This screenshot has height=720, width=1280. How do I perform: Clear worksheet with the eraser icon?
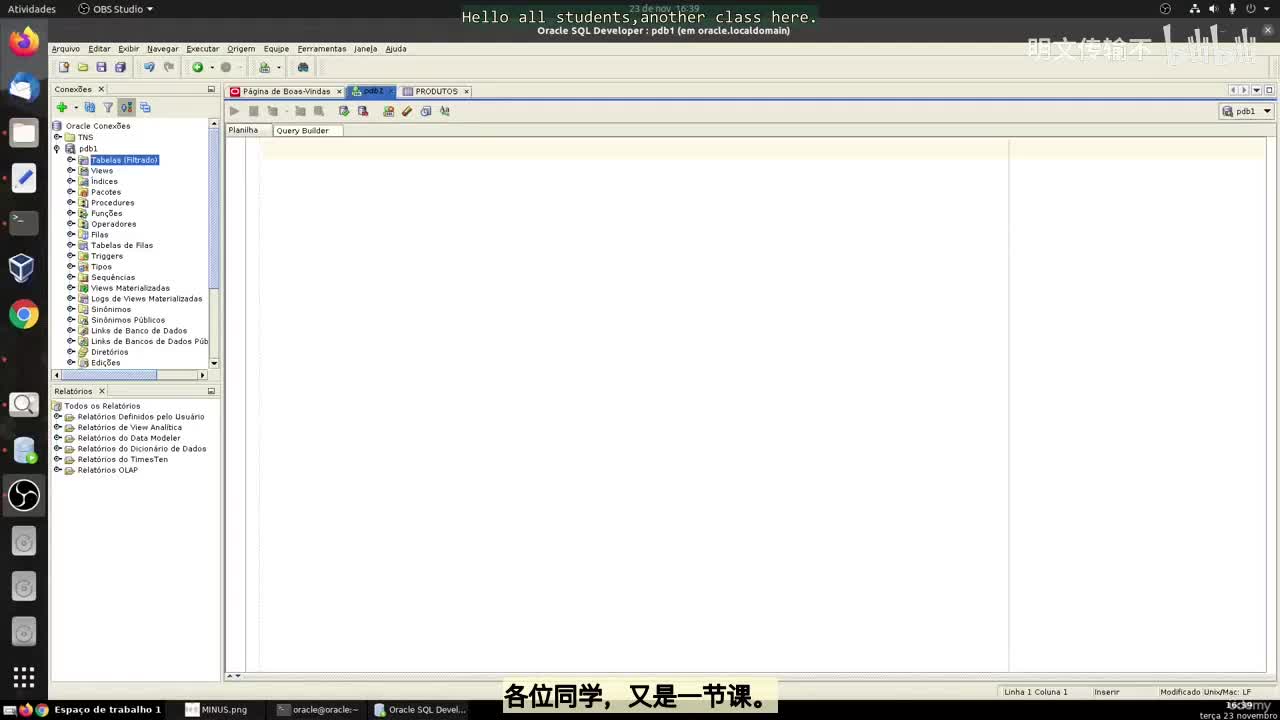407,111
